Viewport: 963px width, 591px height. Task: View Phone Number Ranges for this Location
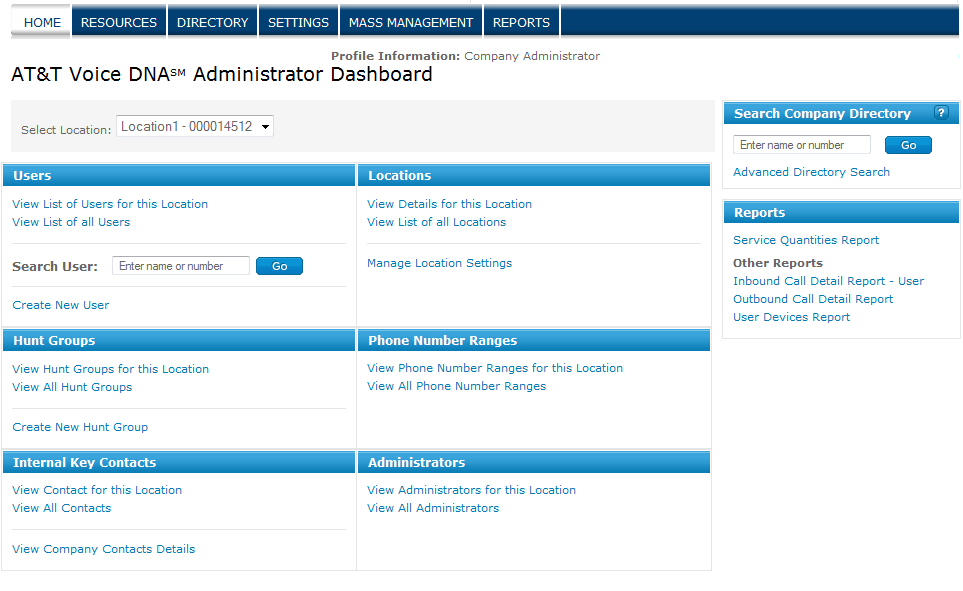[x=495, y=368]
